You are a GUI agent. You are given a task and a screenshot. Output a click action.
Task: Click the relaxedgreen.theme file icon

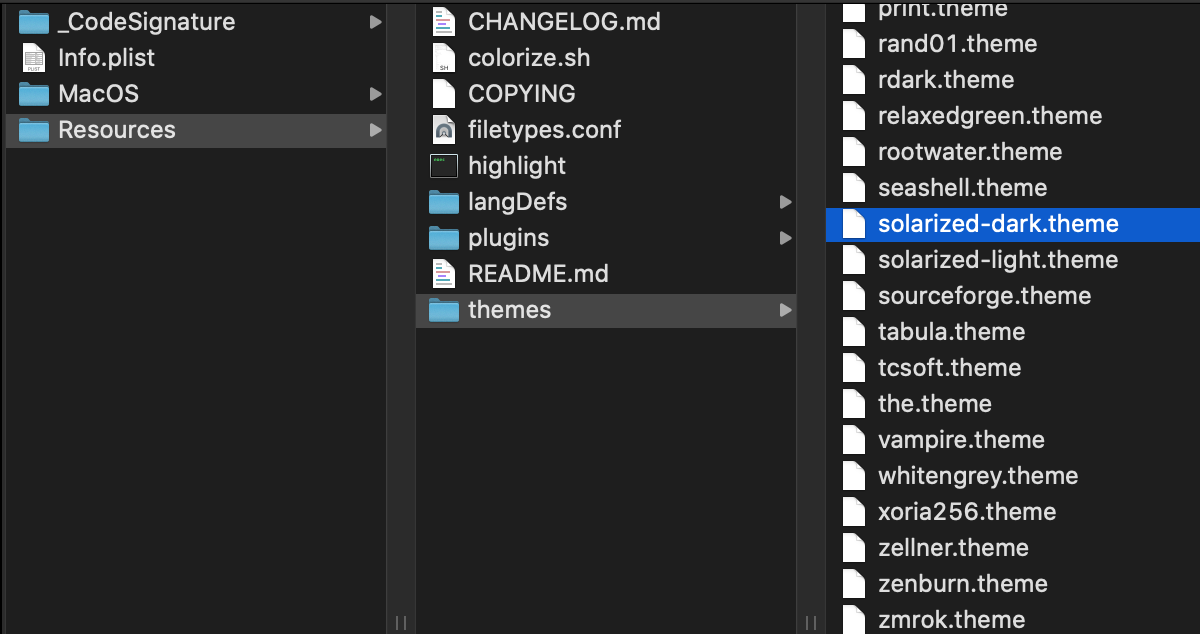point(853,116)
